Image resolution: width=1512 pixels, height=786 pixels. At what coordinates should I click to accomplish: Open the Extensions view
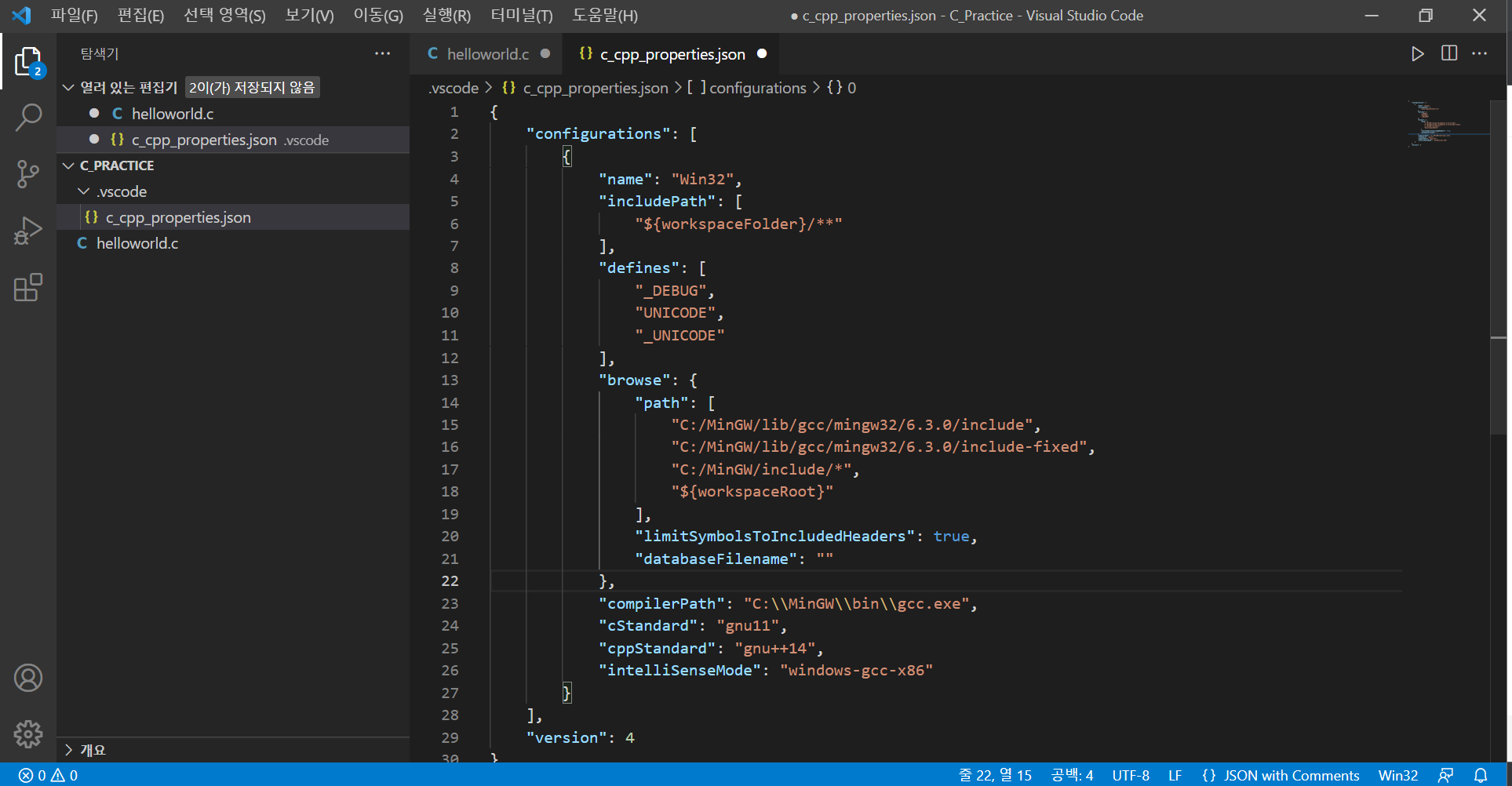[28, 287]
